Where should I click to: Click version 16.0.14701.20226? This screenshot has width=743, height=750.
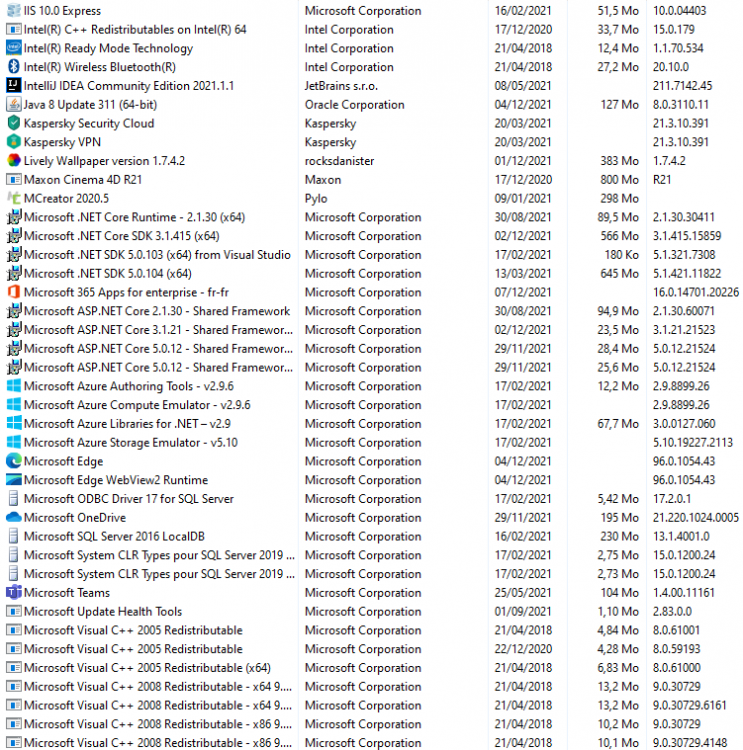pyautogui.click(x=696, y=292)
